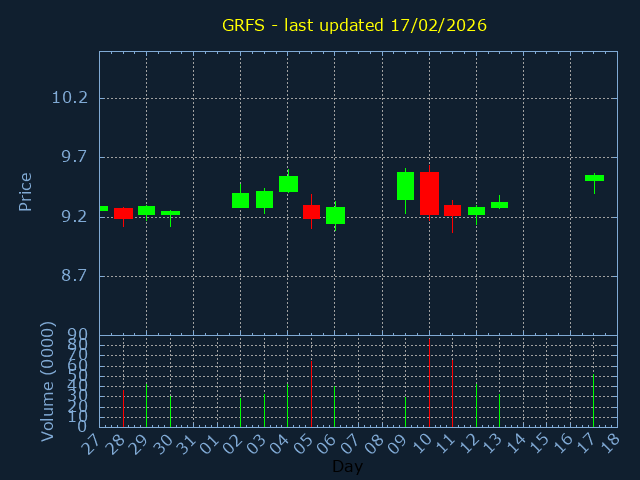Click the green volume bar on day 12
Screen dimensions: 640x480
point(476,404)
